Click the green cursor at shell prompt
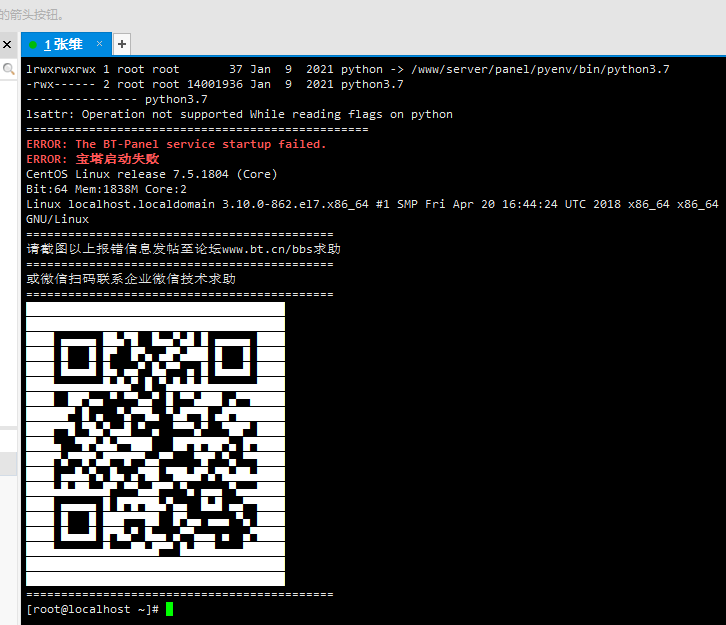The width and height of the screenshot is (726, 625). 169,609
